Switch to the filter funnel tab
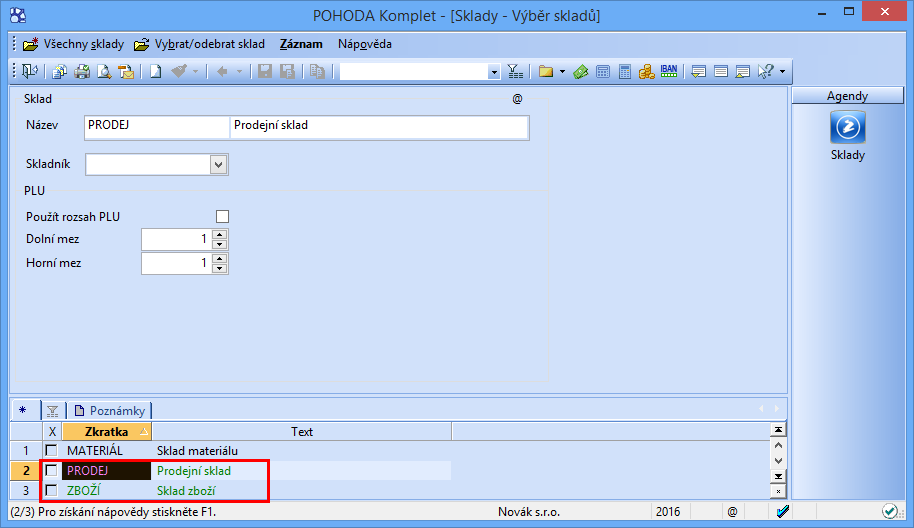This screenshot has width=914, height=528. 52,411
